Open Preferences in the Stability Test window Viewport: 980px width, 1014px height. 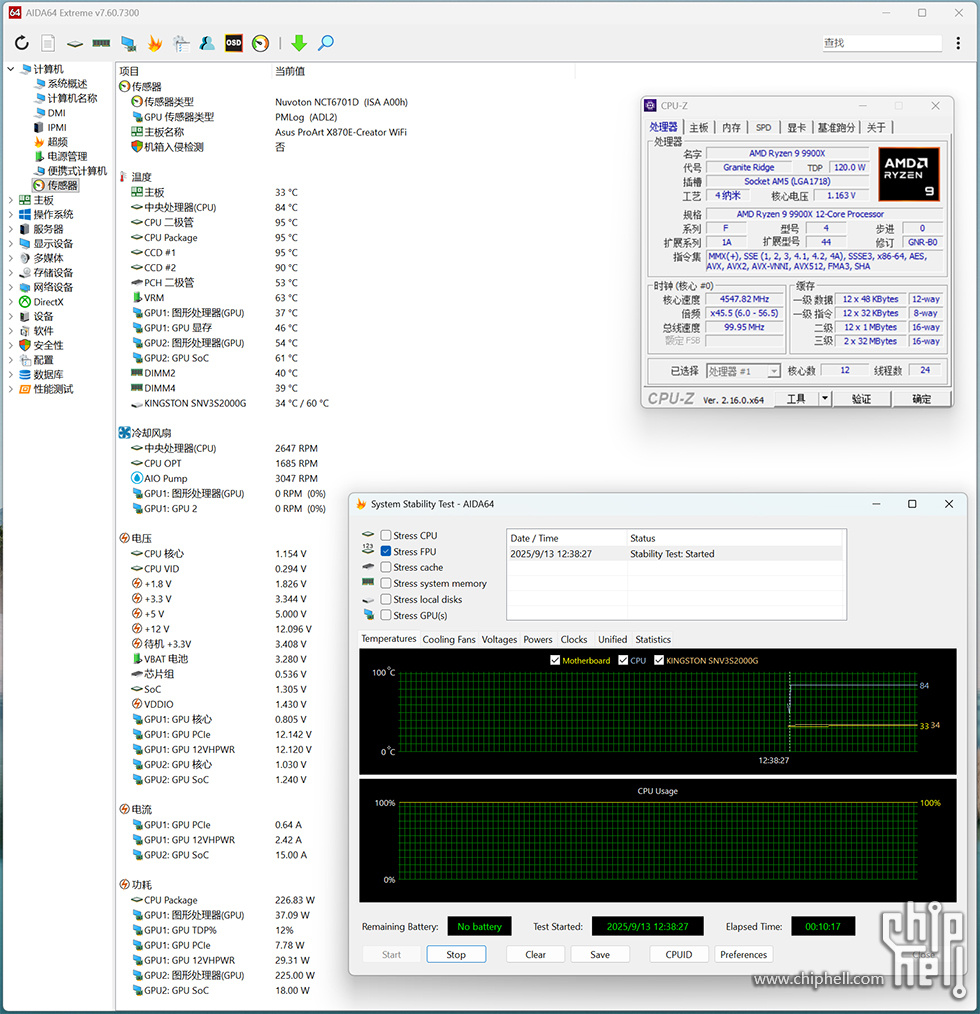pyautogui.click(x=743, y=955)
